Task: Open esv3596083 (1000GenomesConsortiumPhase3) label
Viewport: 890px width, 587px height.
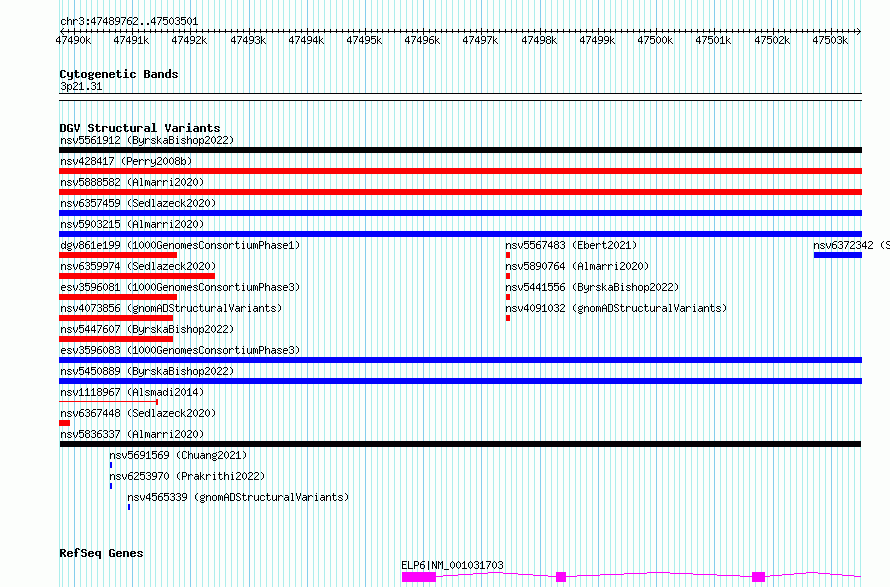Action: pos(180,350)
